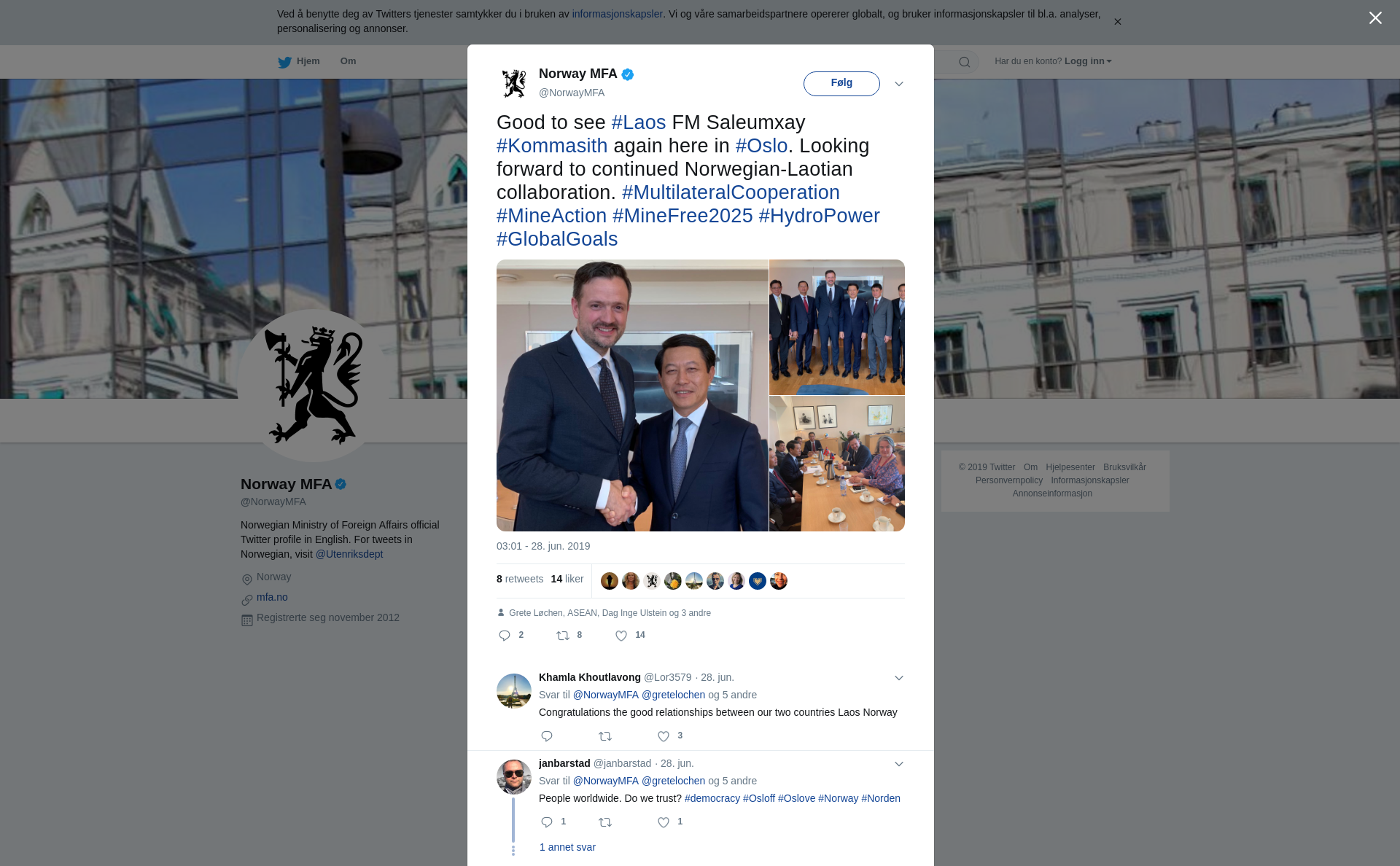
Task: Close the tweet overlay with top-right X
Action: [1375, 18]
